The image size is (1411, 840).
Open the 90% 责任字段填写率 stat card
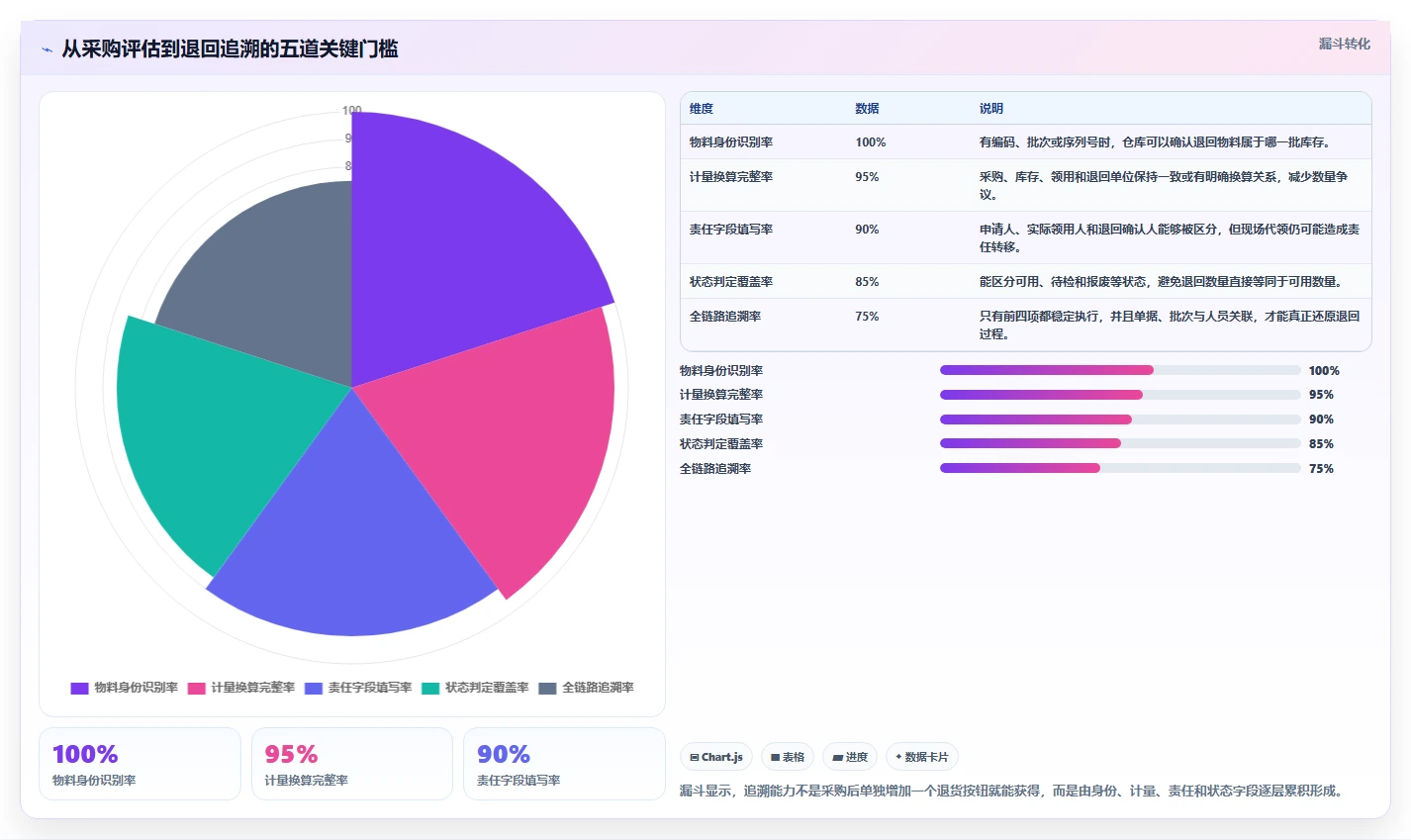pos(564,764)
